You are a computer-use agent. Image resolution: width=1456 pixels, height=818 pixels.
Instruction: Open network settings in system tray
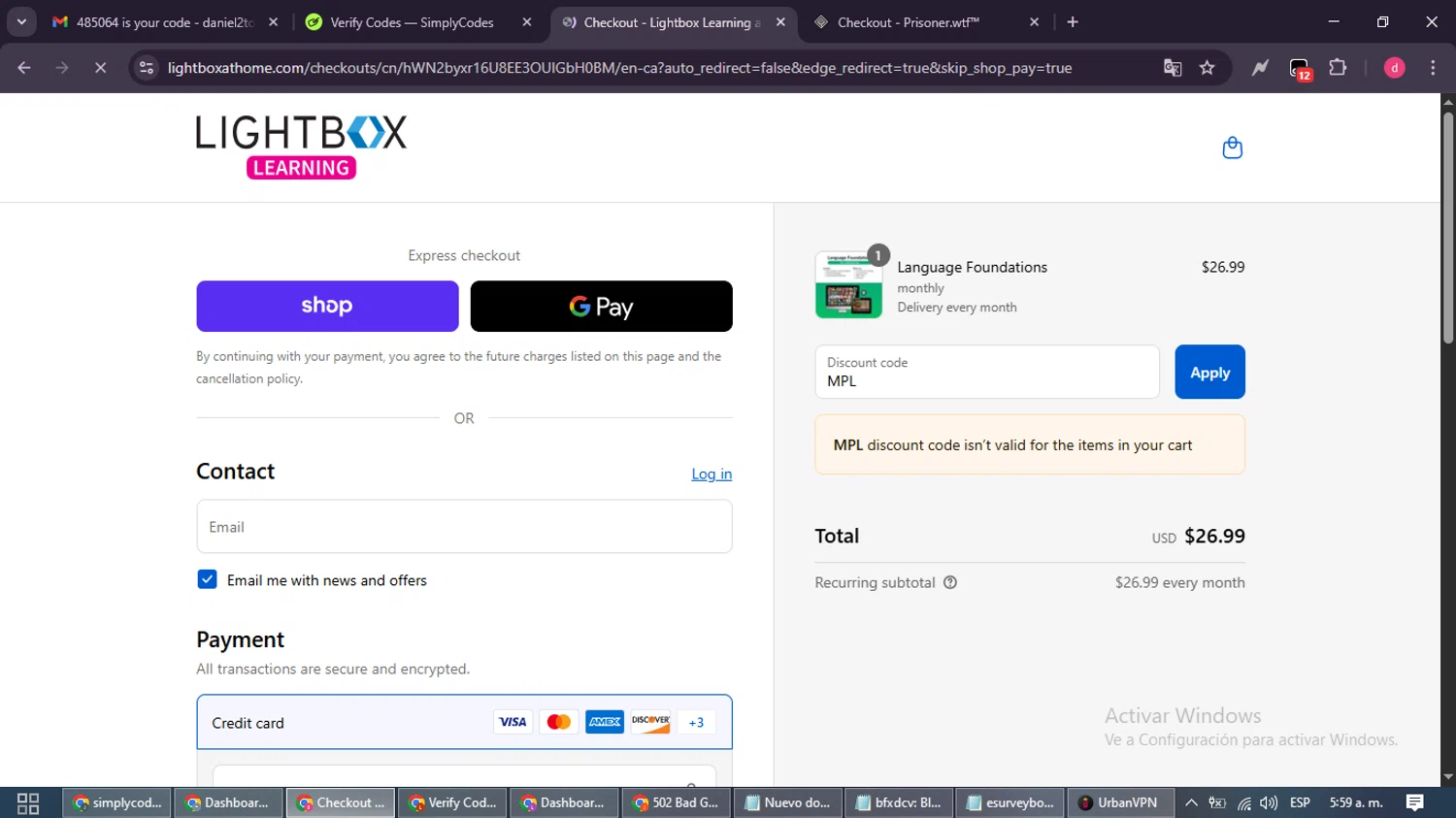tap(1243, 802)
